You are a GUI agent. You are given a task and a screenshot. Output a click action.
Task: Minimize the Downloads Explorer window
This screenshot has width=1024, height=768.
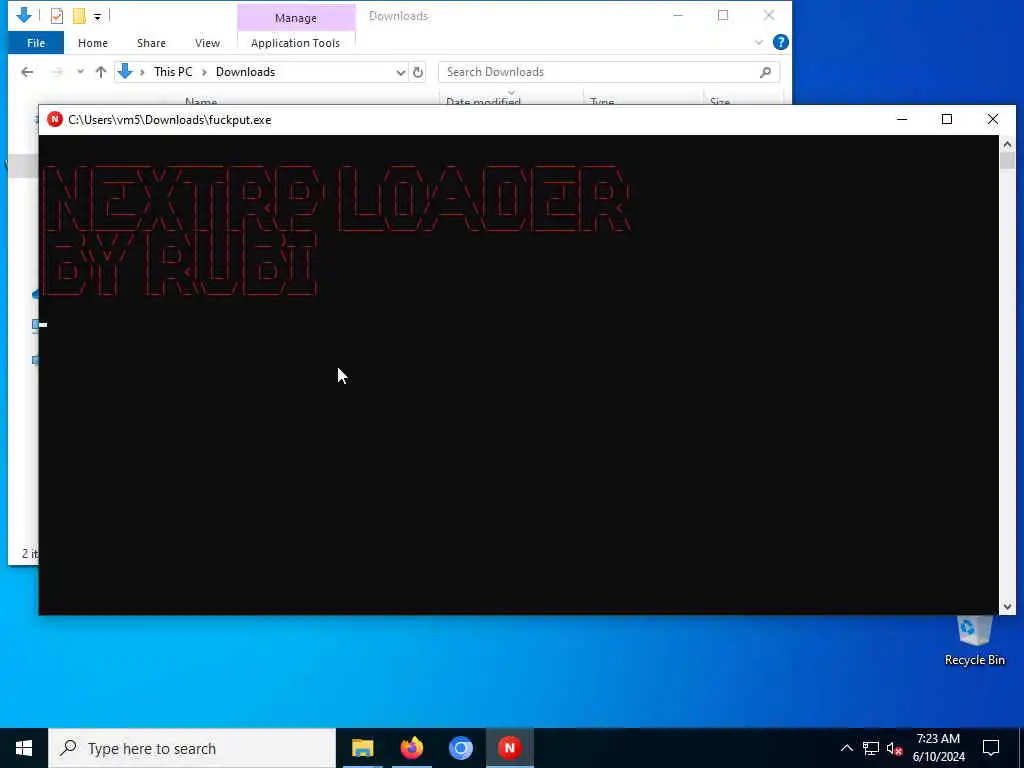coord(678,15)
